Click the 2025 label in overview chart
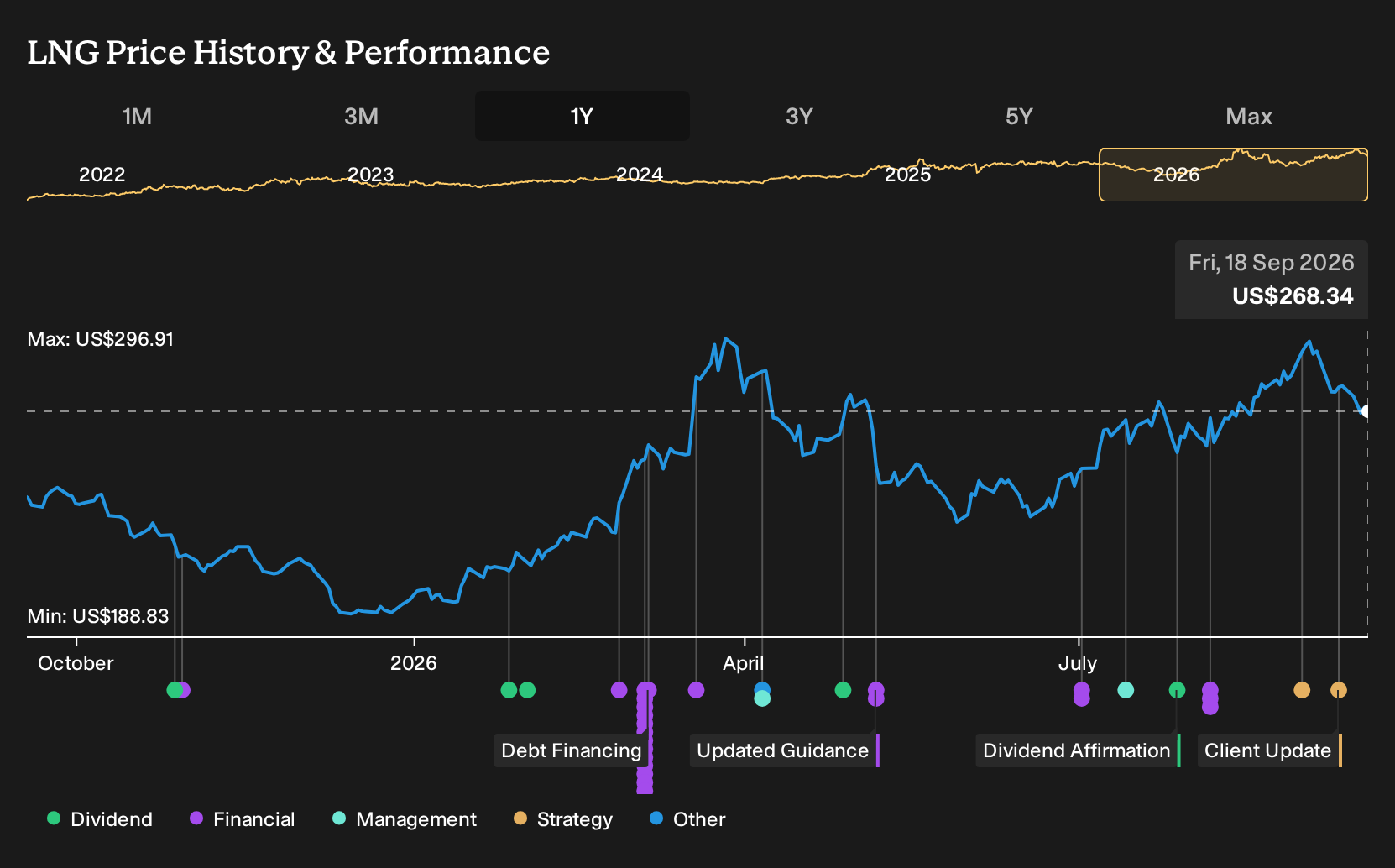1395x868 pixels. 908,175
